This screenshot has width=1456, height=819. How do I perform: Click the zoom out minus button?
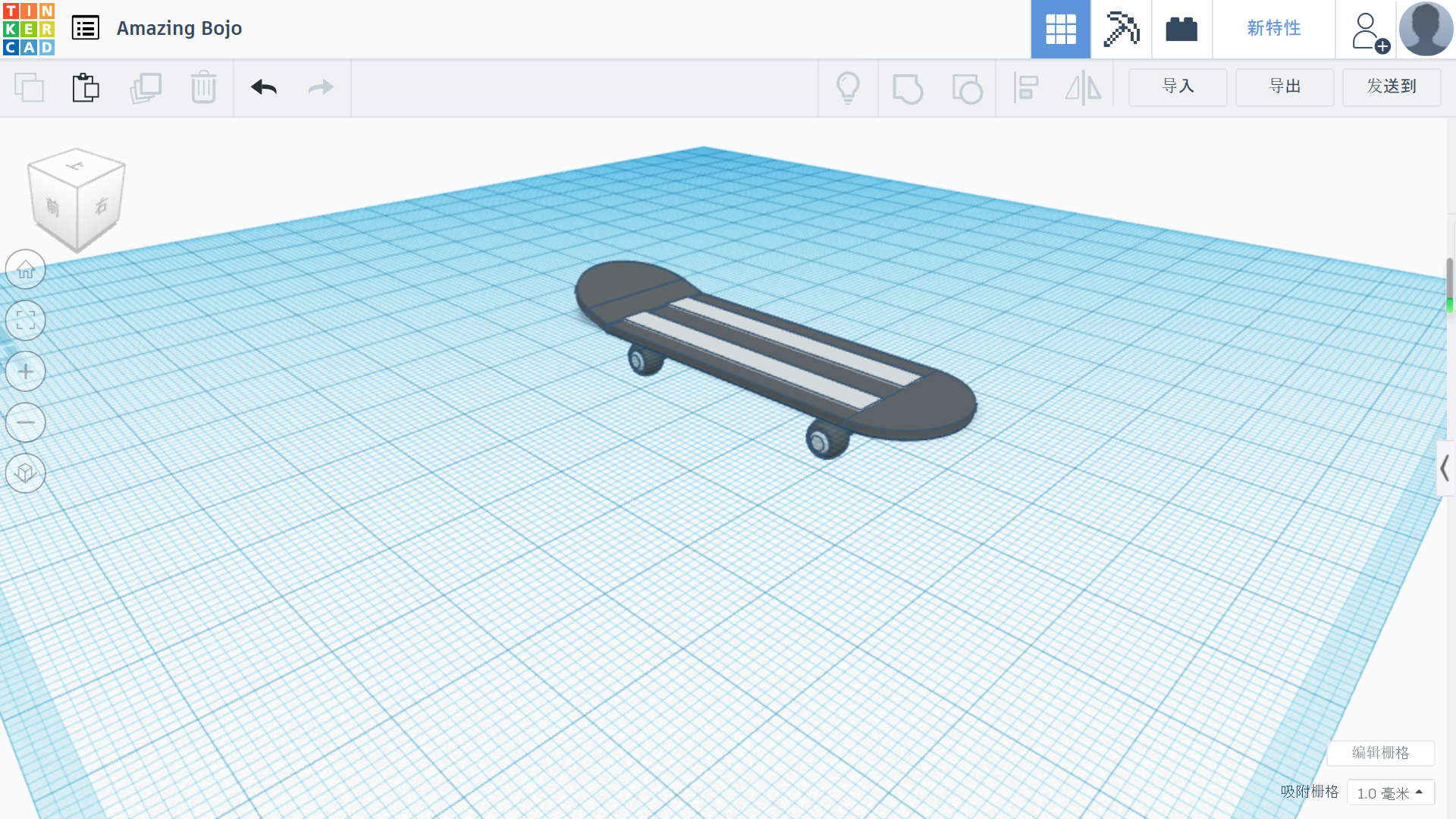coord(26,422)
